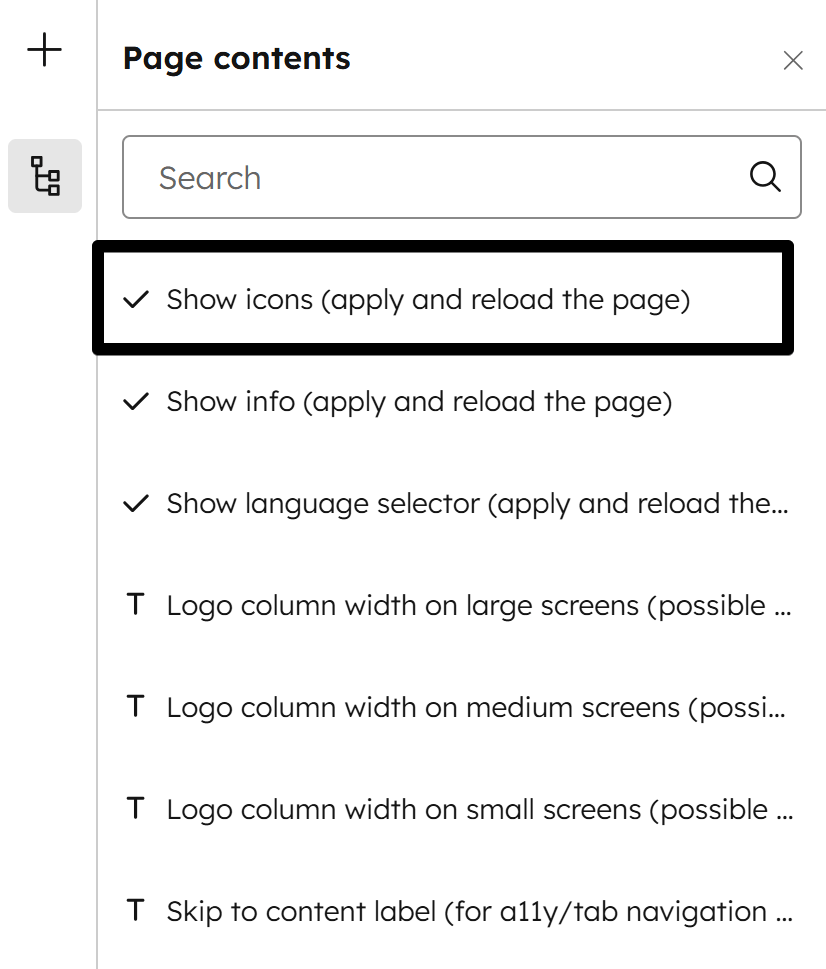Image resolution: width=826 pixels, height=969 pixels.
Task: Open Logo column width on small screens
Action: pos(478,810)
